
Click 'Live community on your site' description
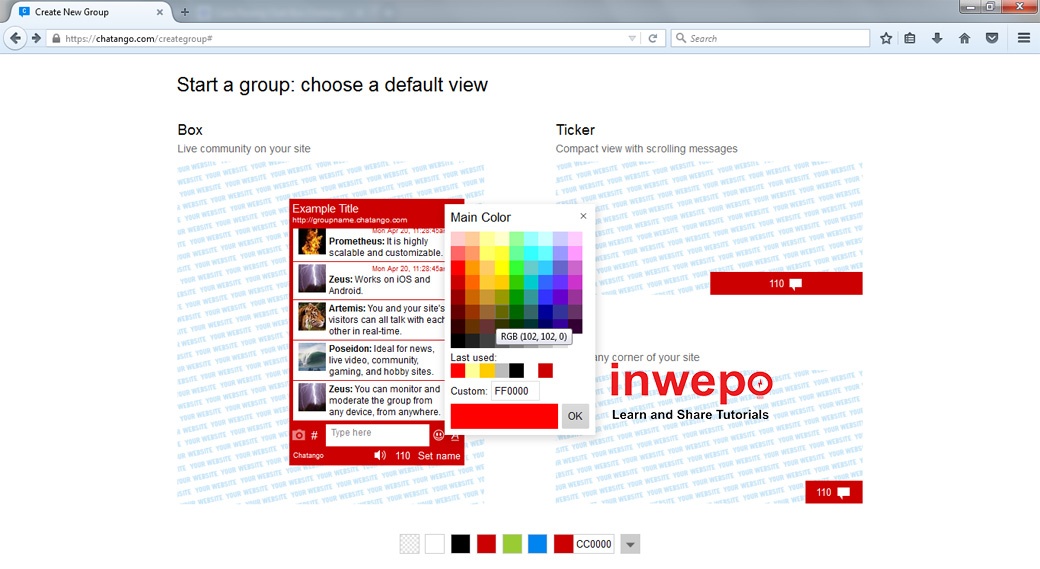pyautogui.click(x=243, y=149)
